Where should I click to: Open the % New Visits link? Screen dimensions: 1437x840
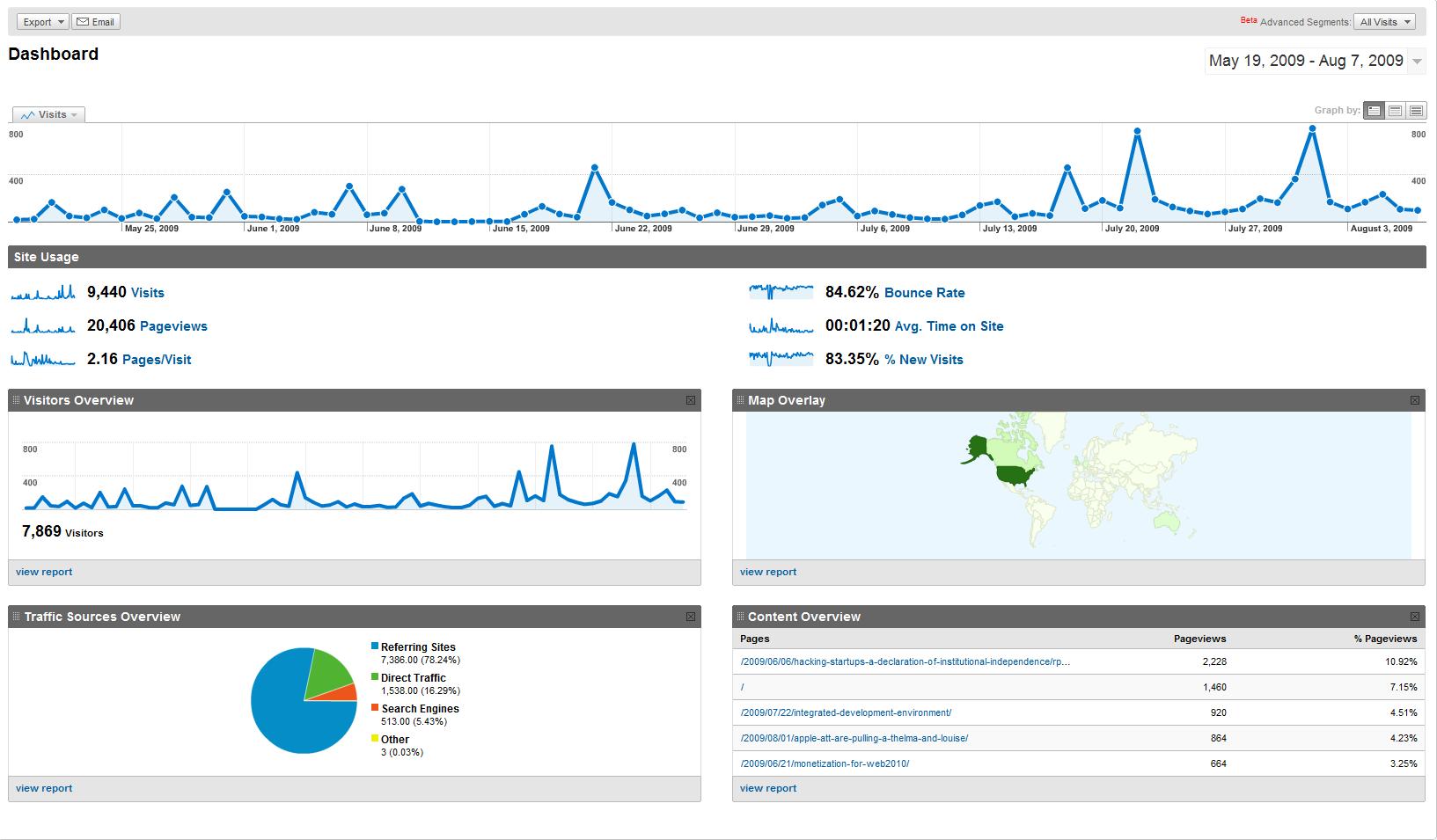point(924,360)
